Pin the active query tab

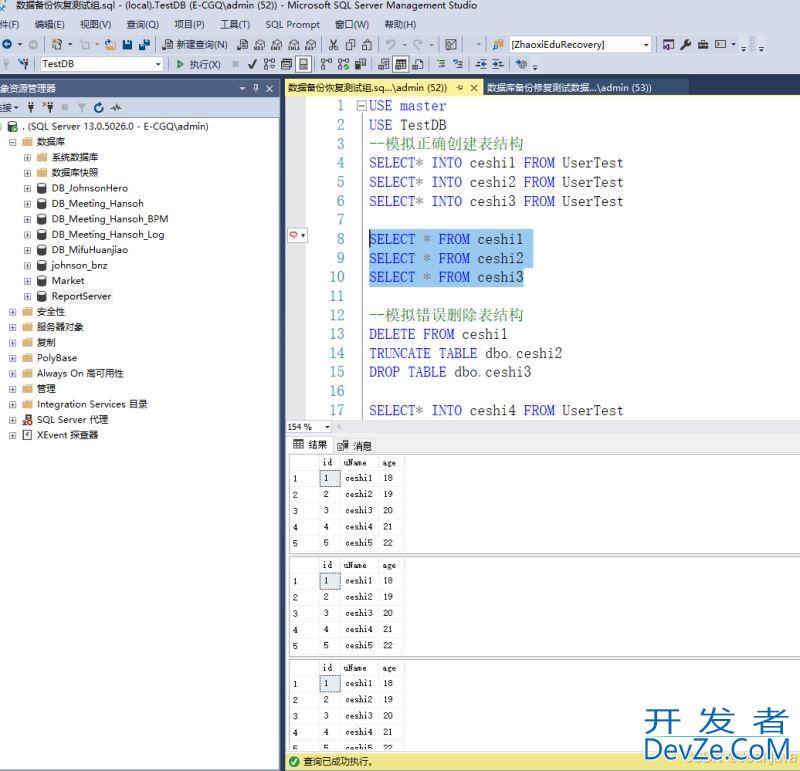(460, 88)
